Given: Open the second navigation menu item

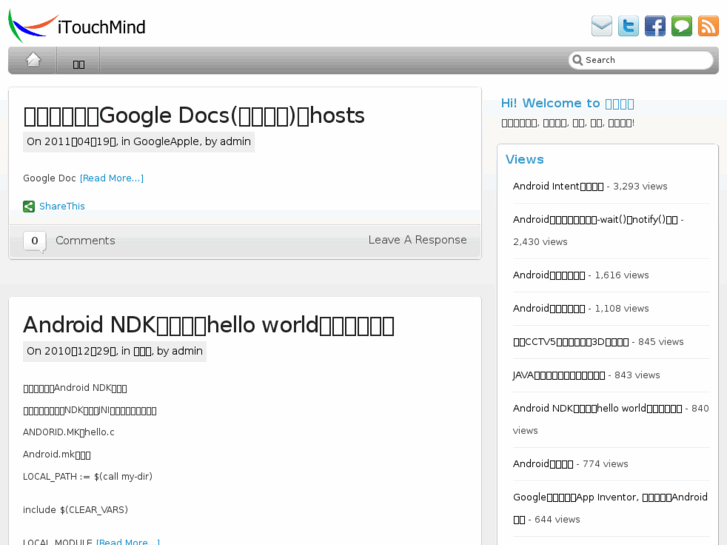Looking at the screenshot, I should pyautogui.click(x=79, y=62).
